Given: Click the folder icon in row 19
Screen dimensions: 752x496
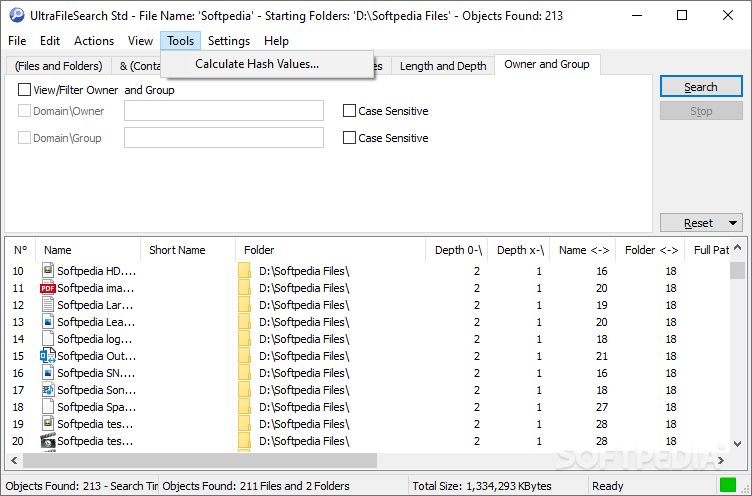Looking at the screenshot, I should 244,424.
